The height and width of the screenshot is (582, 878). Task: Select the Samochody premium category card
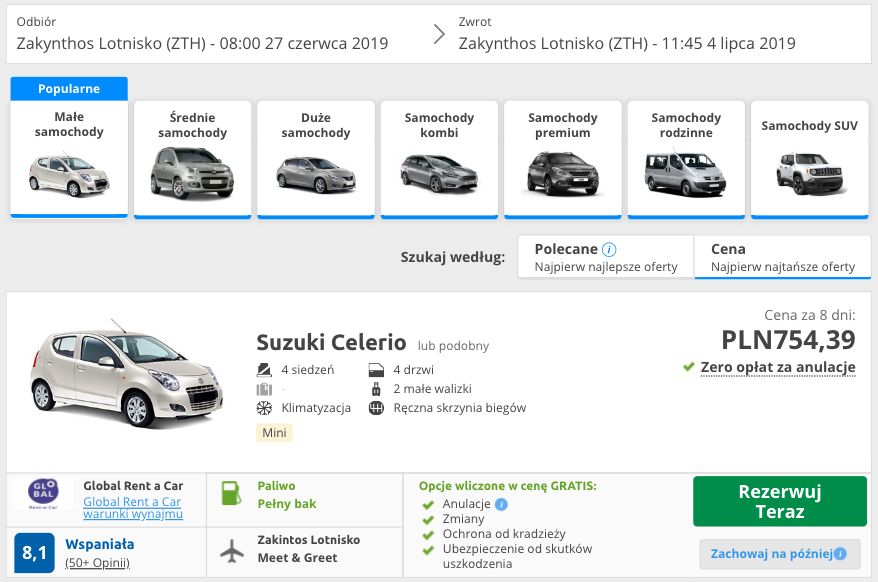[x=563, y=159]
